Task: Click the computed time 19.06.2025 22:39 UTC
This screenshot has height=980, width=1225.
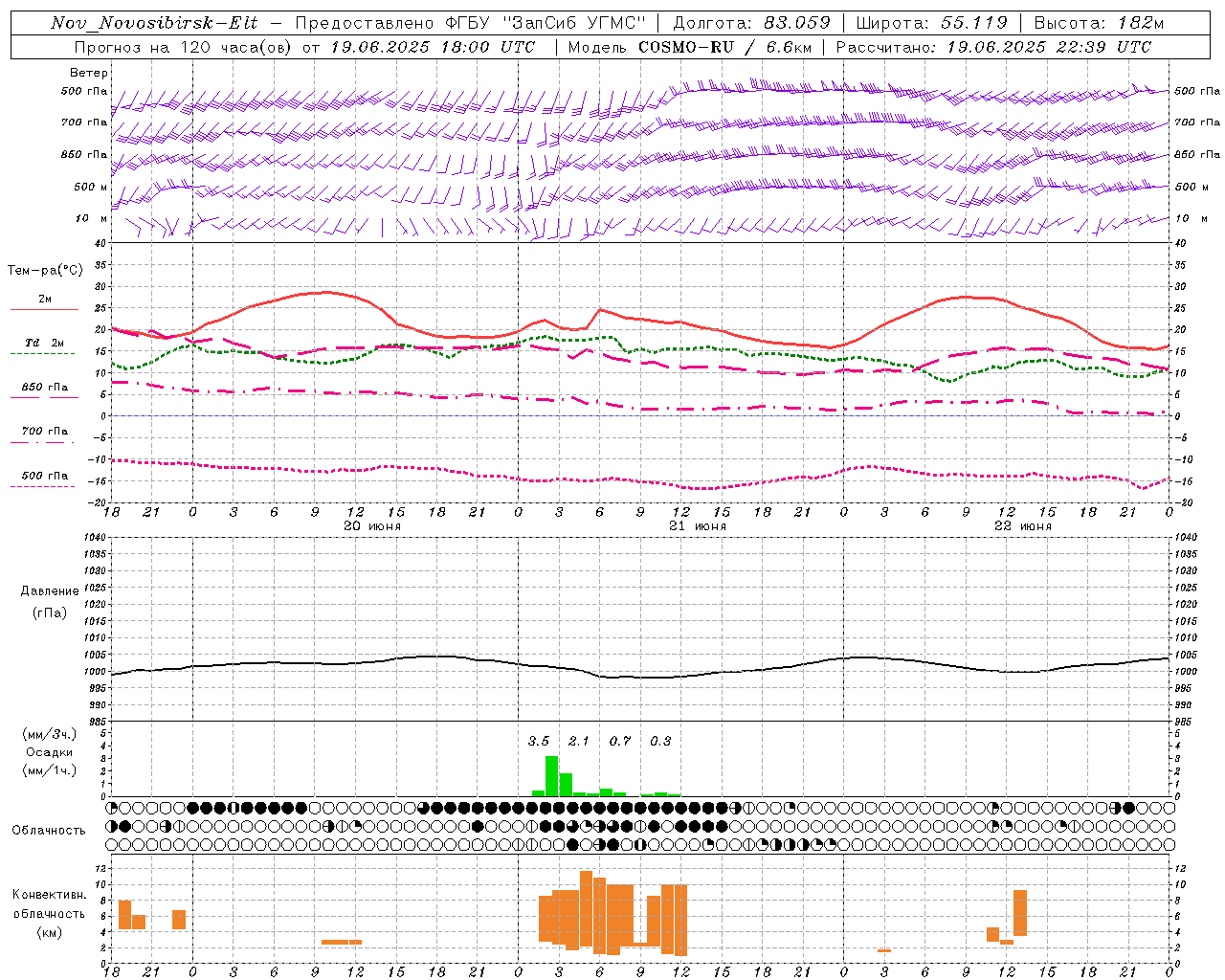Action: click(x=1049, y=47)
